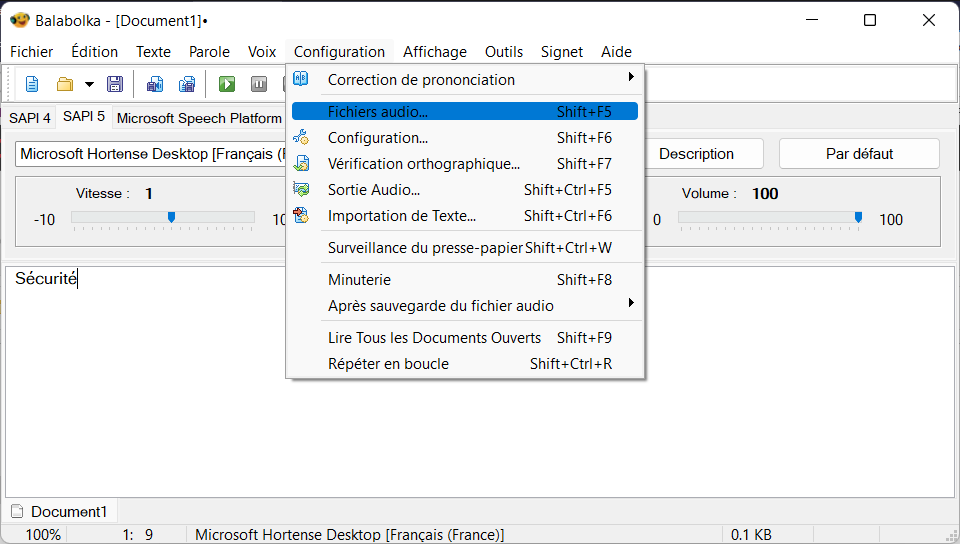The image size is (960, 544).
Task: Switch to the SAPI 4 tab
Action: pyautogui.click(x=30, y=118)
